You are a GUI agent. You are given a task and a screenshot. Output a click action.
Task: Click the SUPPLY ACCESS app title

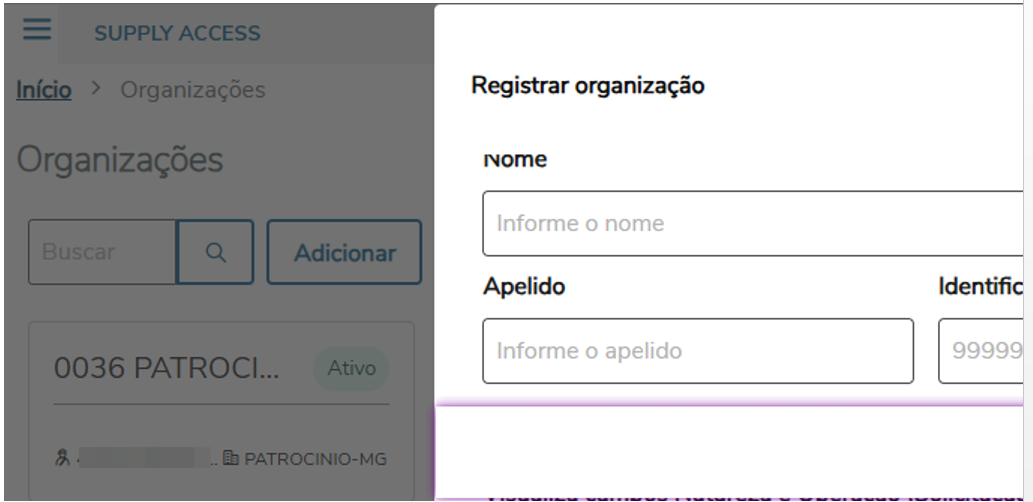pos(177,33)
